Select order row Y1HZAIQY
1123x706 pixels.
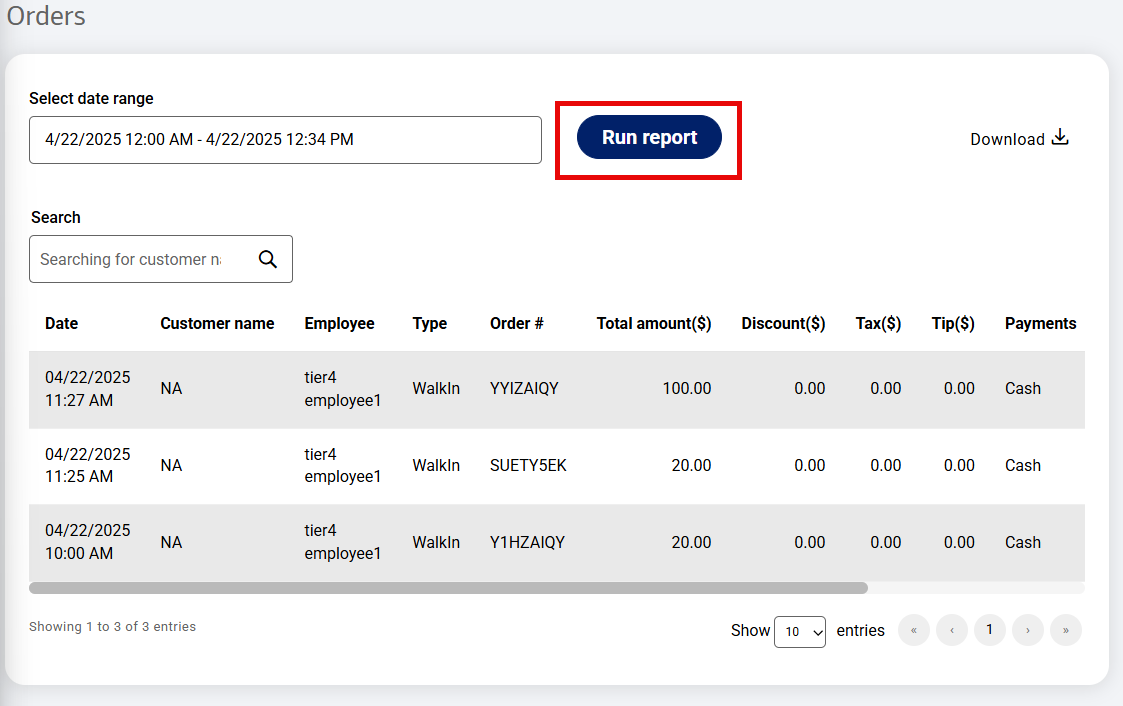[x=556, y=542]
